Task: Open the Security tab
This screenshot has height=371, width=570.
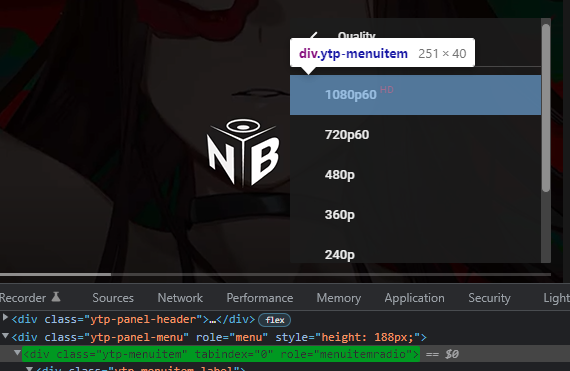Action: click(x=489, y=298)
